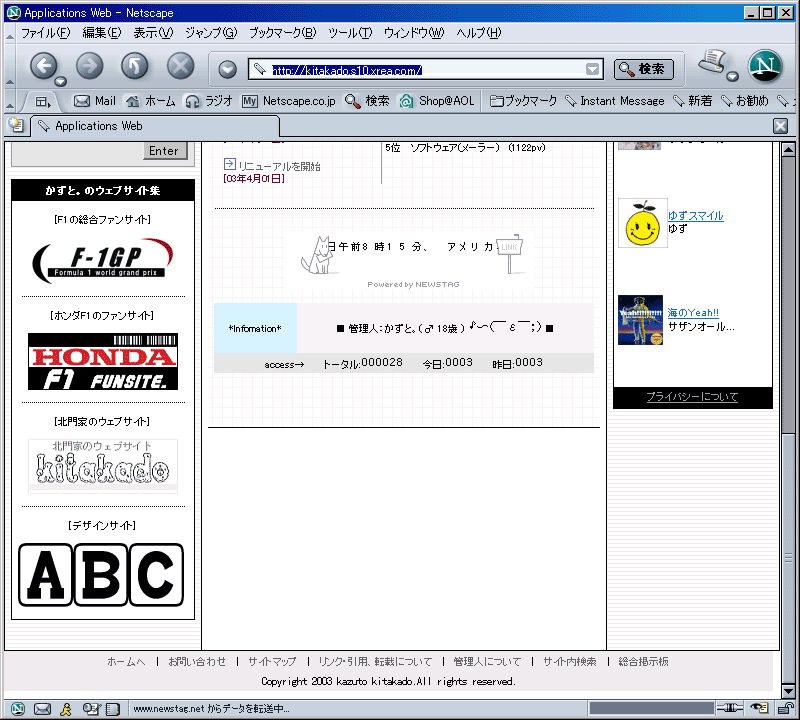This screenshot has width=800, height=720.
Task: Follow the お問い合わせ footer link
Action: [197, 661]
